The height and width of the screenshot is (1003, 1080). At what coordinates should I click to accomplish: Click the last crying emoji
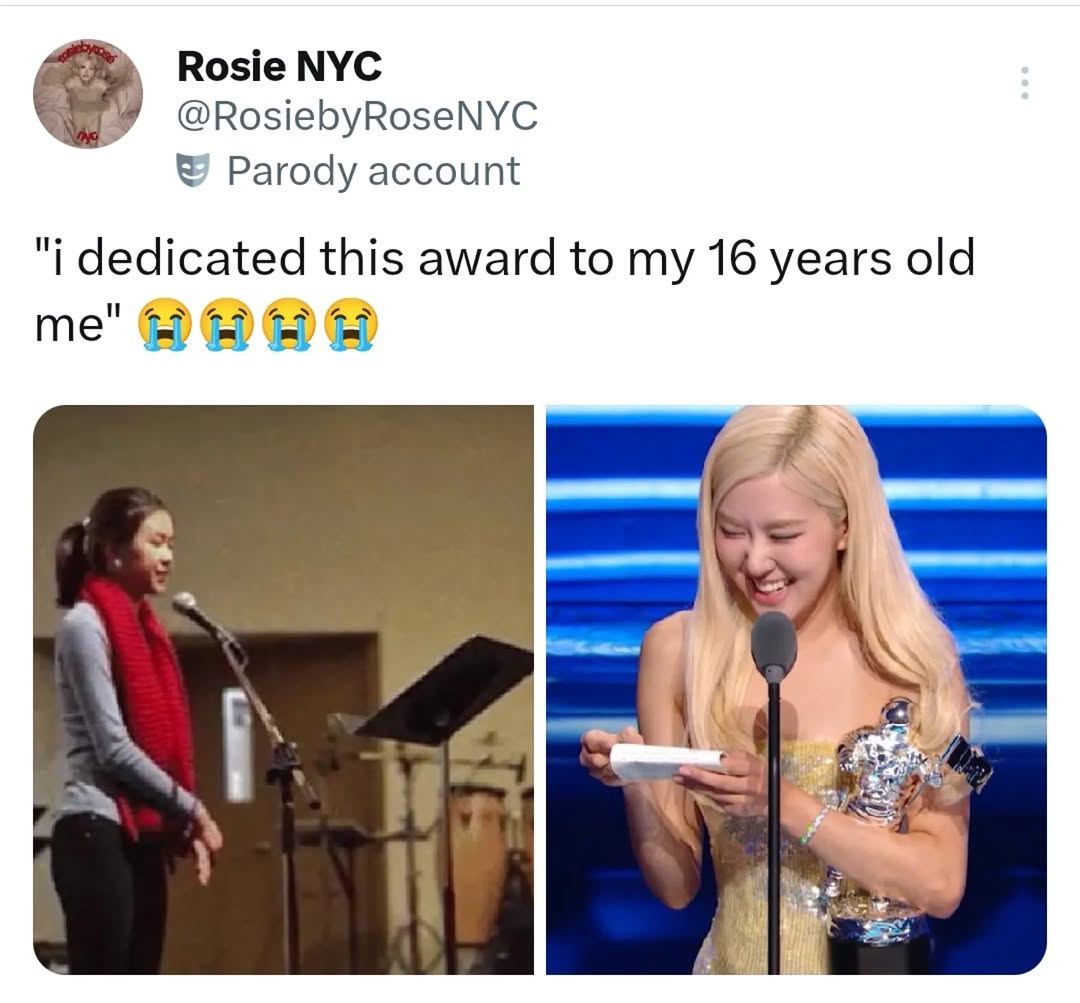353,324
